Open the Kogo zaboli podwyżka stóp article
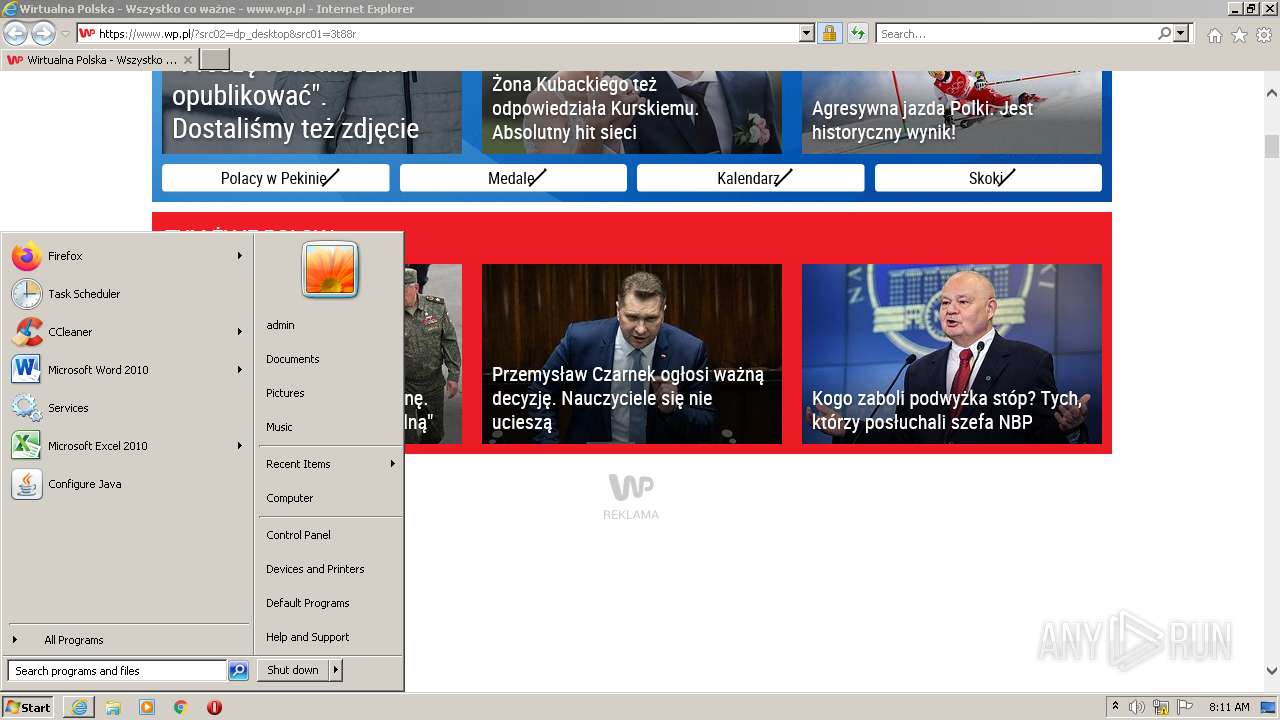The width and height of the screenshot is (1280, 720). (952, 354)
